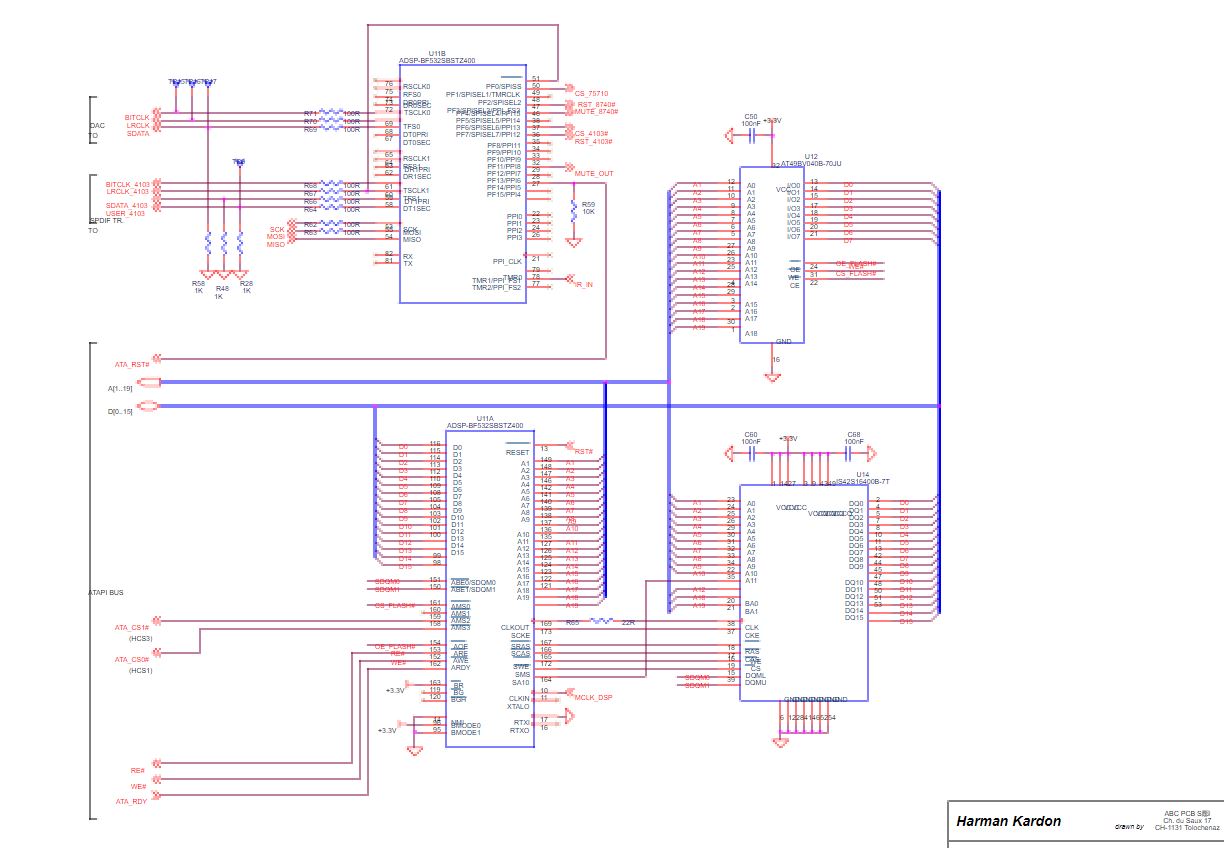Click capacitor C50 above U12

coord(750,132)
